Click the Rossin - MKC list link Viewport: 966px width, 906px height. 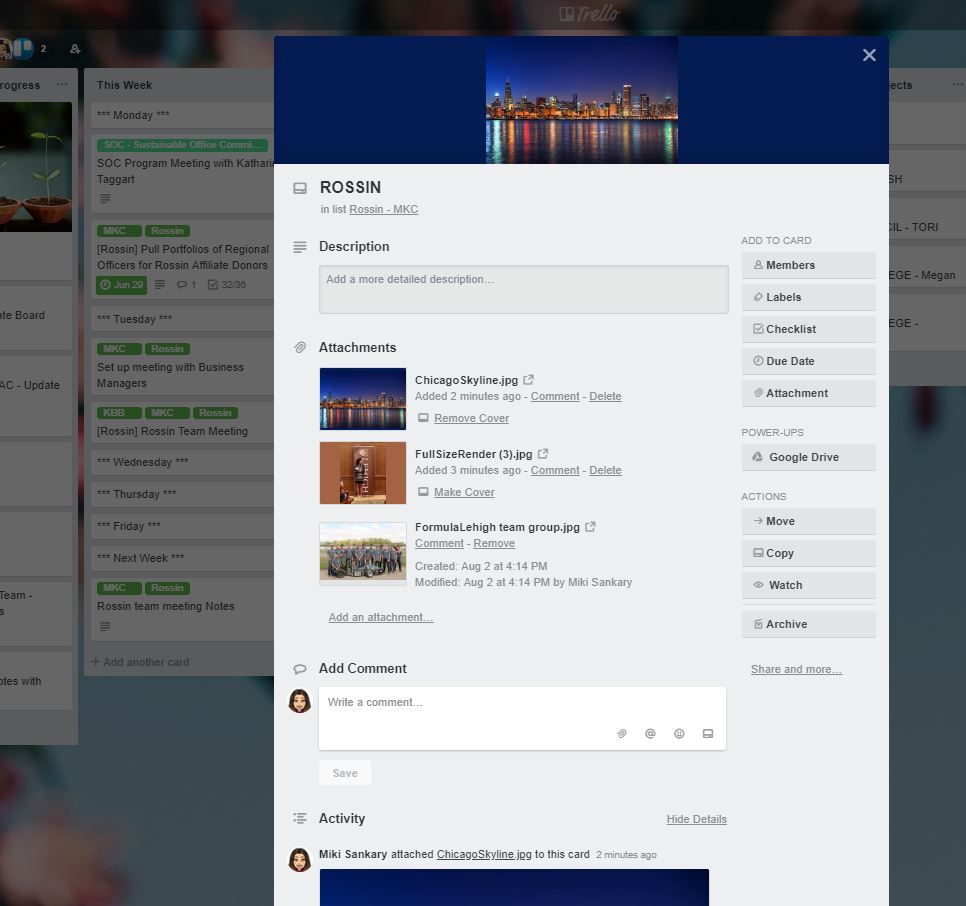coord(383,209)
